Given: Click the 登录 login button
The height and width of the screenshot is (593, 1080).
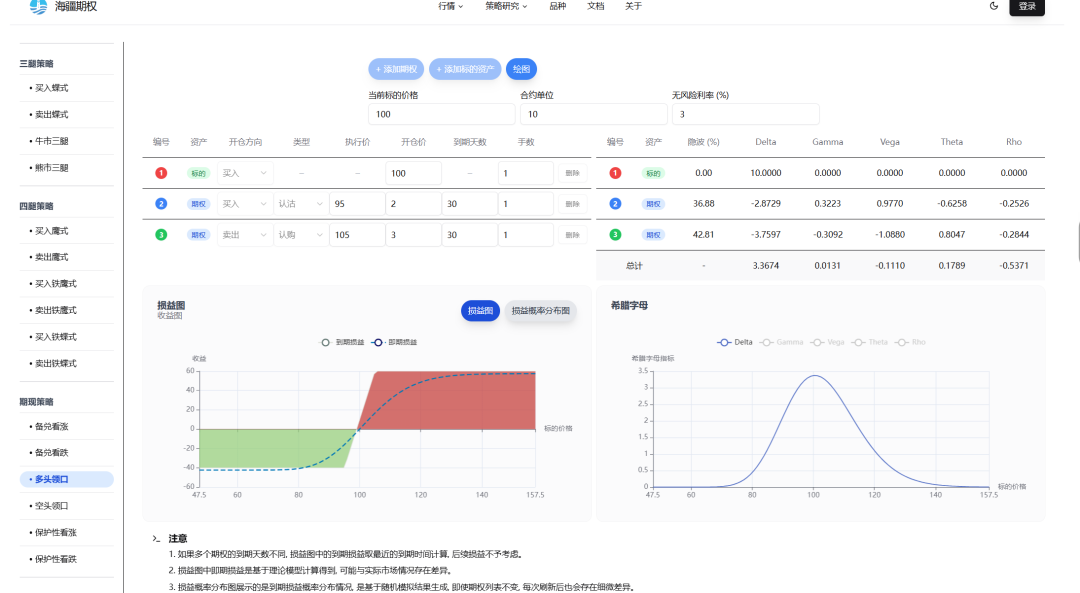Looking at the screenshot, I should pos(1026,7).
